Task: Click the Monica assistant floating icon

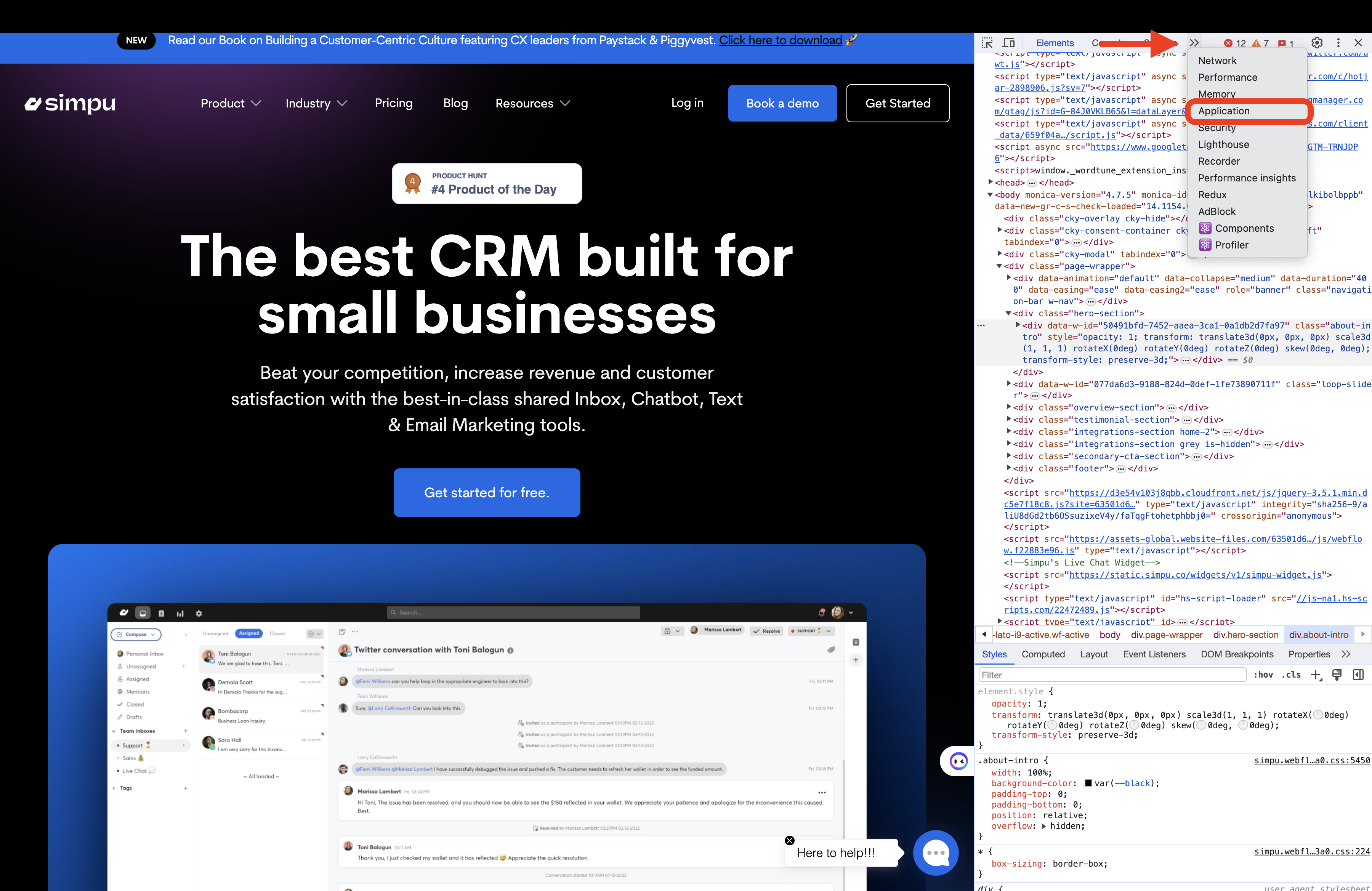Action: [x=958, y=761]
